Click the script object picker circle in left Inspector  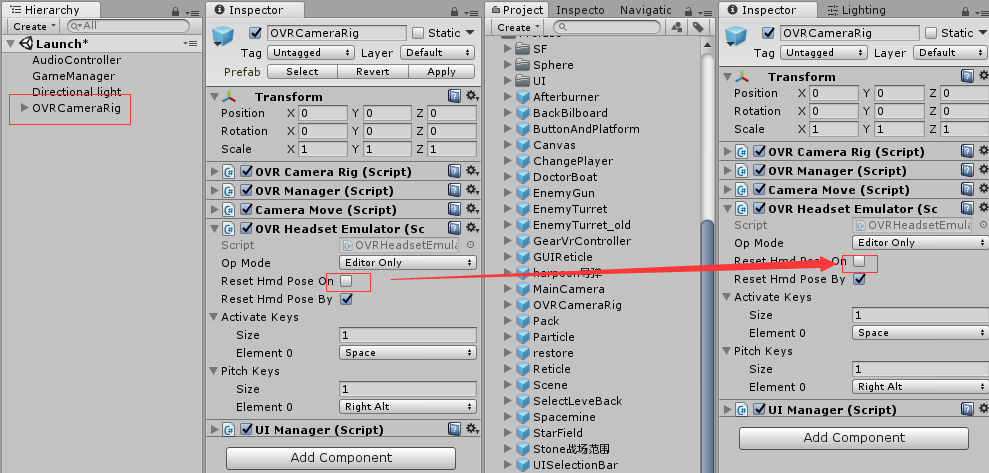coord(470,245)
